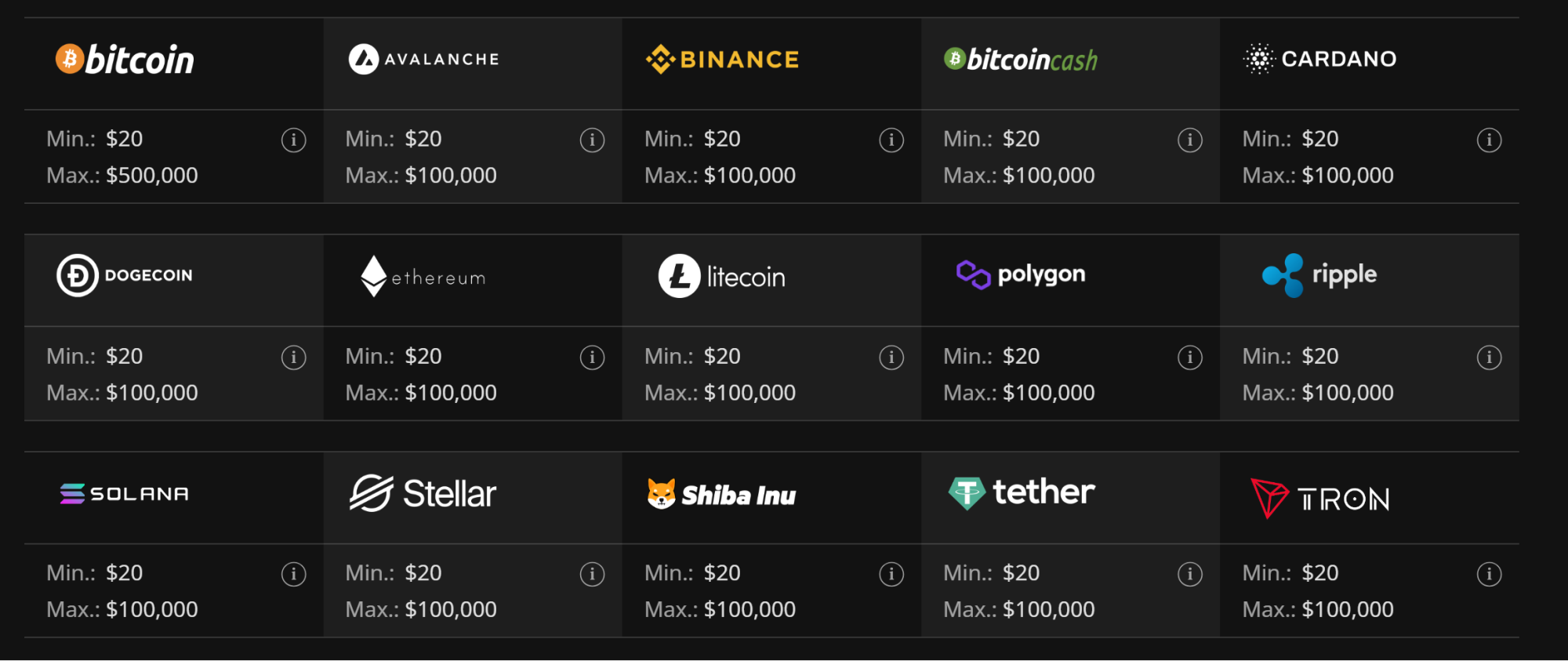Open the info icon for Bitcoin limits
This screenshot has height=661, width=1568.
click(x=293, y=140)
